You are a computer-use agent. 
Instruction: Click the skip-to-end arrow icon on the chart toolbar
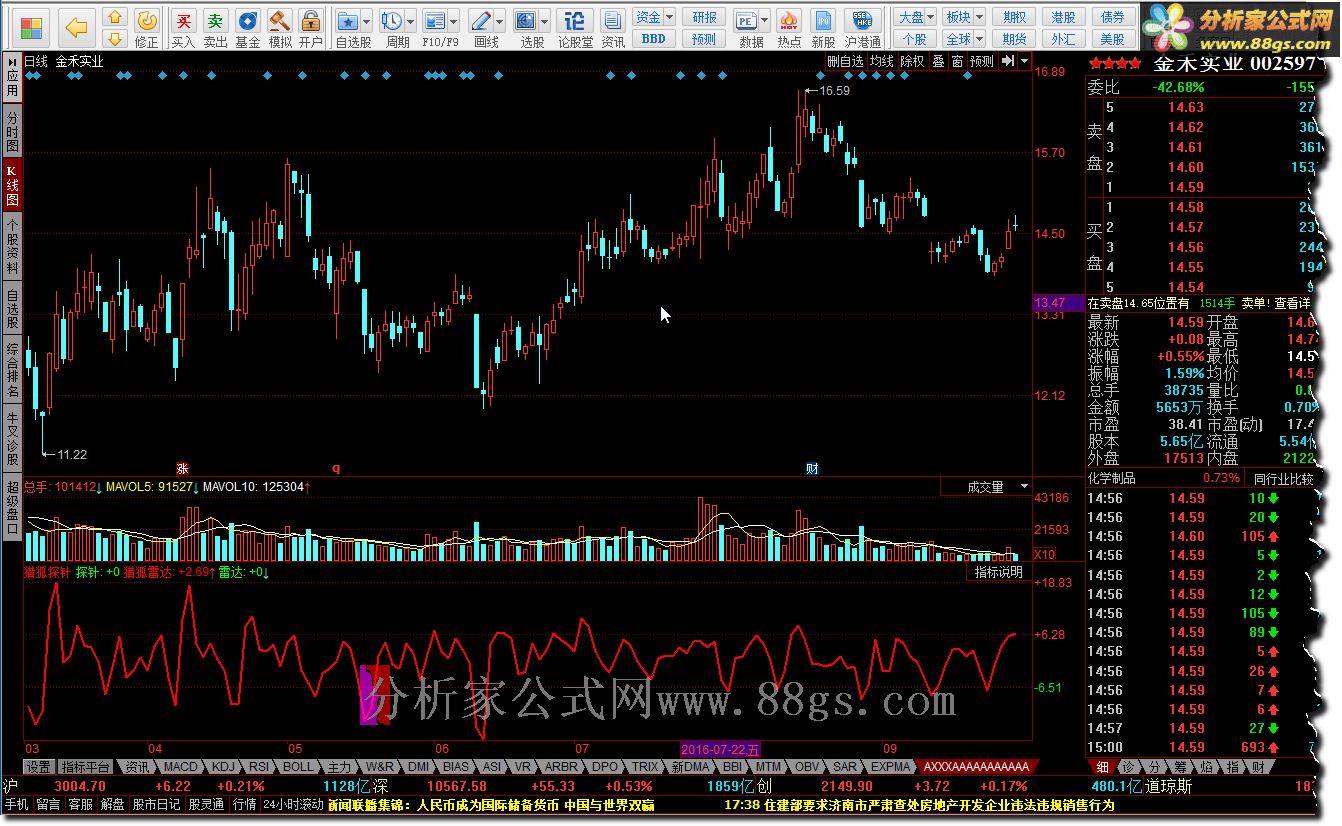click(x=1008, y=61)
